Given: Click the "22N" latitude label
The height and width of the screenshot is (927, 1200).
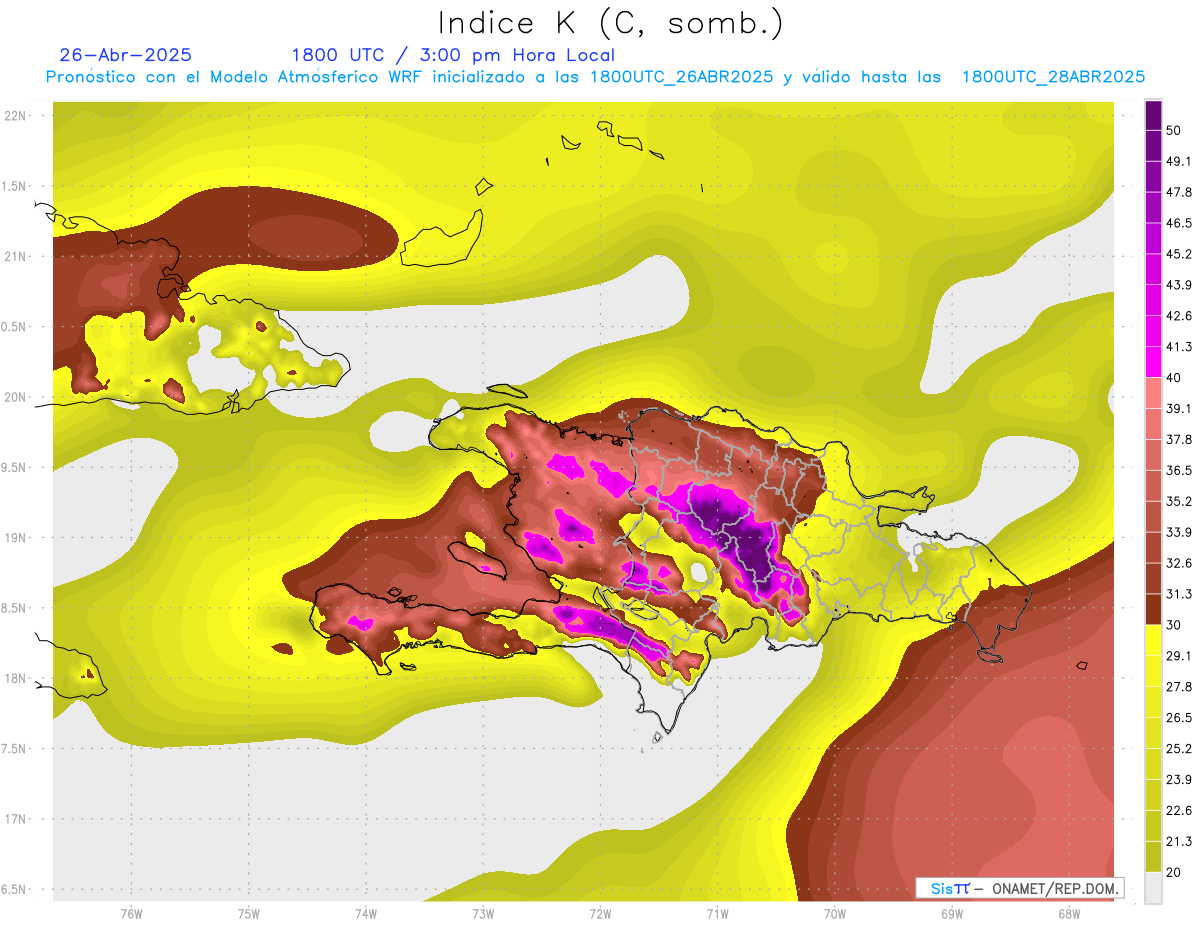Looking at the screenshot, I should [15, 115].
